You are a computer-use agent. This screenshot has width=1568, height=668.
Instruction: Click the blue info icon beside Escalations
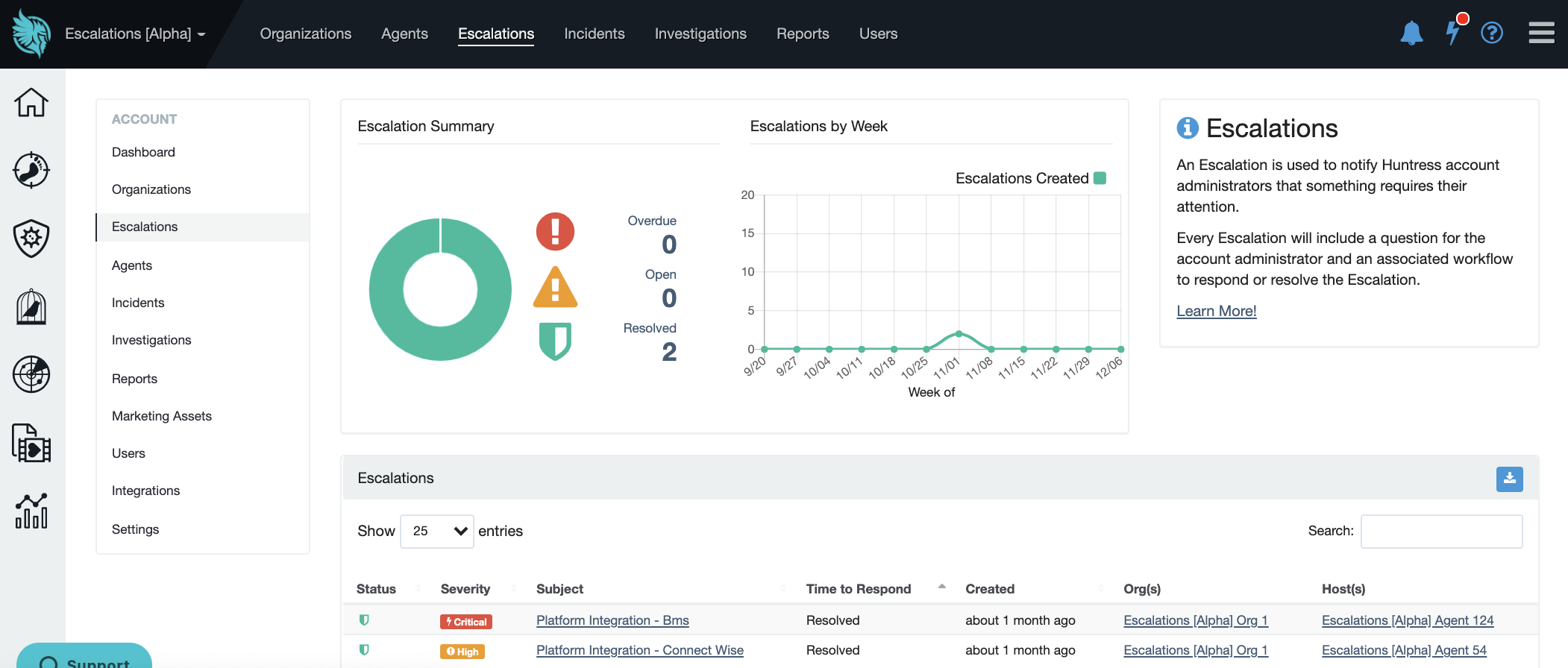[x=1188, y=128]
